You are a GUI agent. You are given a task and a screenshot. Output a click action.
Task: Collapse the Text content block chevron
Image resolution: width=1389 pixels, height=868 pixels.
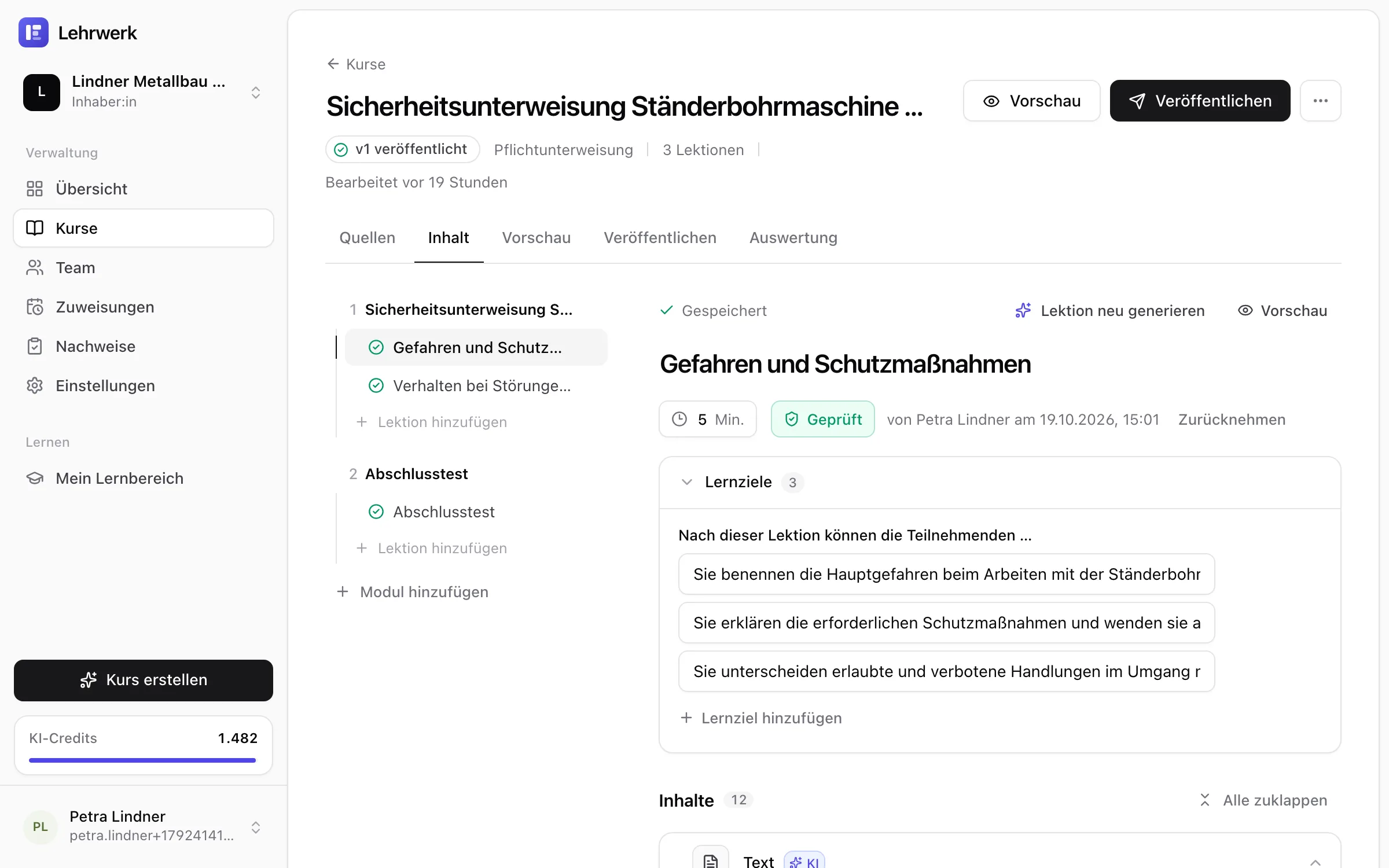coord(1315,862)
